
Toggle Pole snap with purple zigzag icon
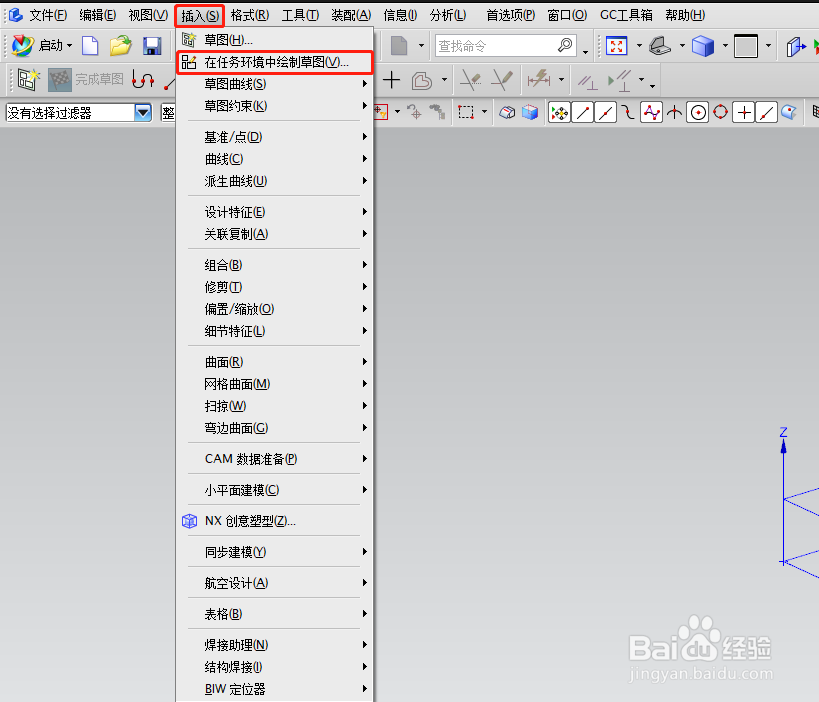(x=651, y=112)
